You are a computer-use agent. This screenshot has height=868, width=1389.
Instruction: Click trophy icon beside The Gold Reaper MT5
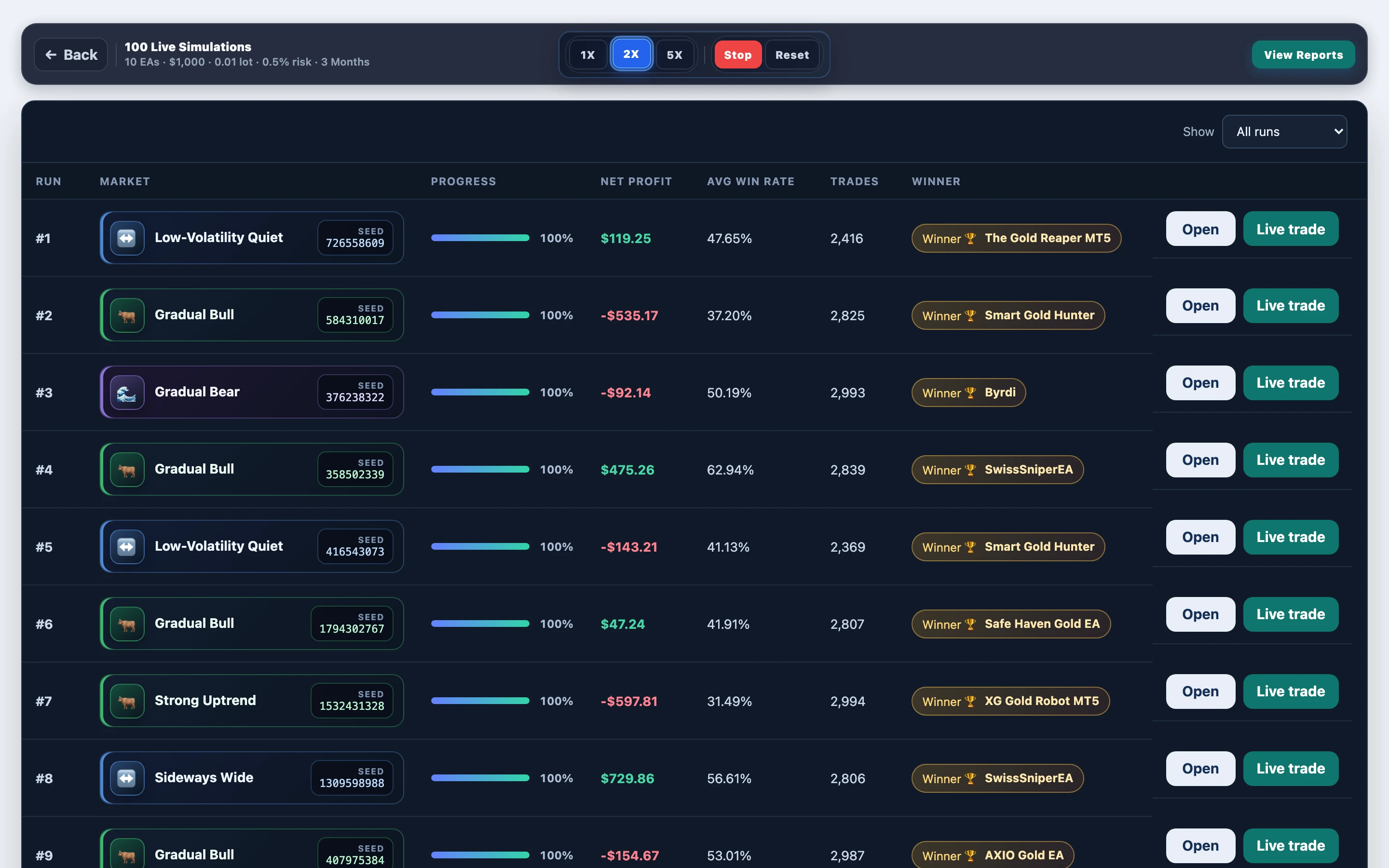970,238
